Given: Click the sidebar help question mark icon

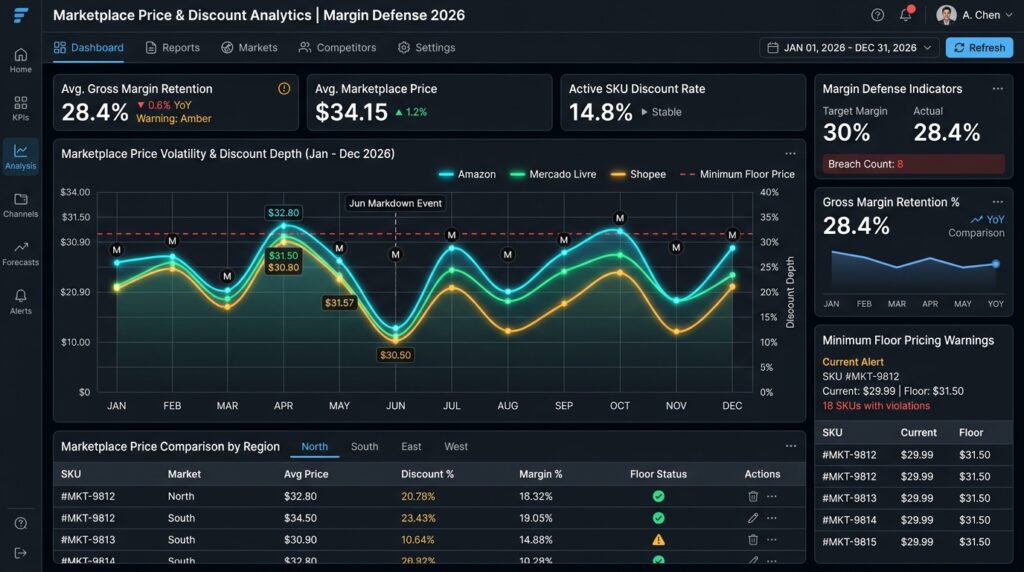Looking at the screenshot, I should coord(21,523).
